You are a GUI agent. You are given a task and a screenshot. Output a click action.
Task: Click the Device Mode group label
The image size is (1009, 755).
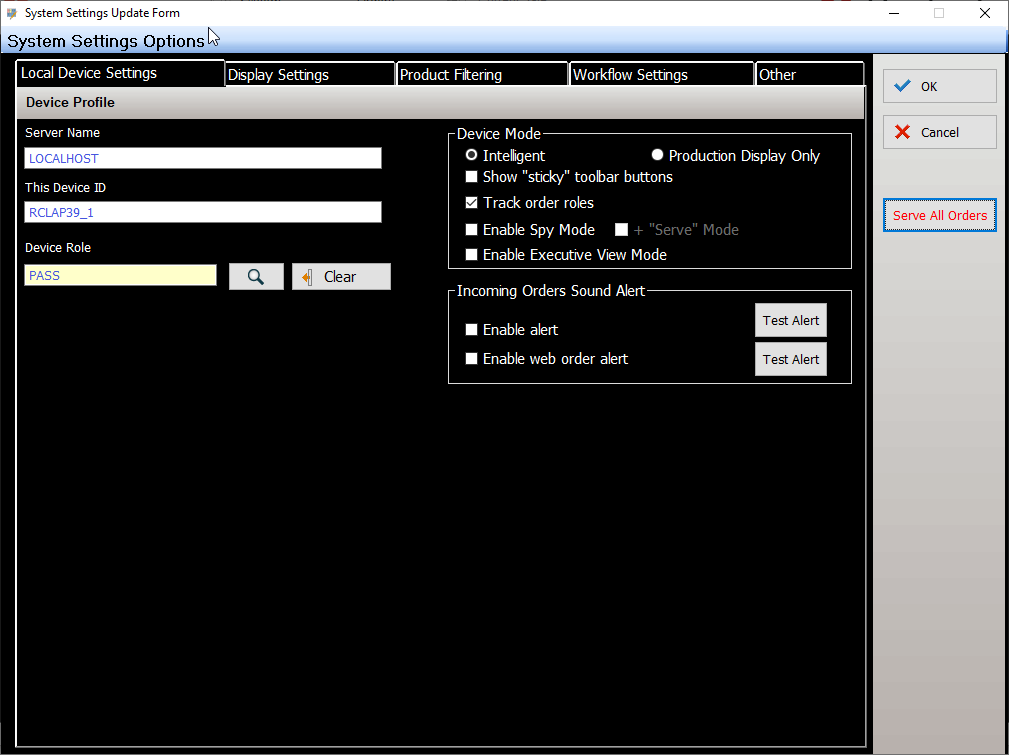499,134
